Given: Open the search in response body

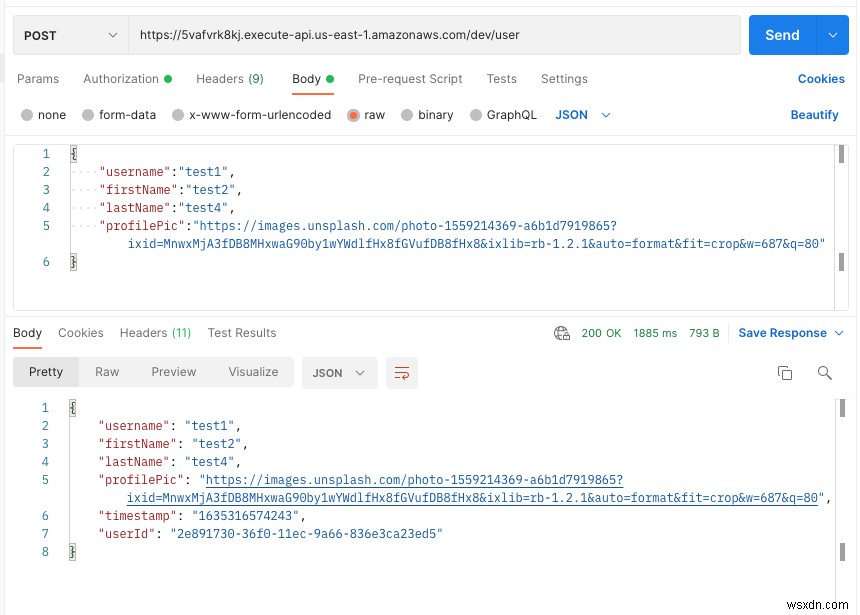Looking at the screenshot, I should 825,372.
